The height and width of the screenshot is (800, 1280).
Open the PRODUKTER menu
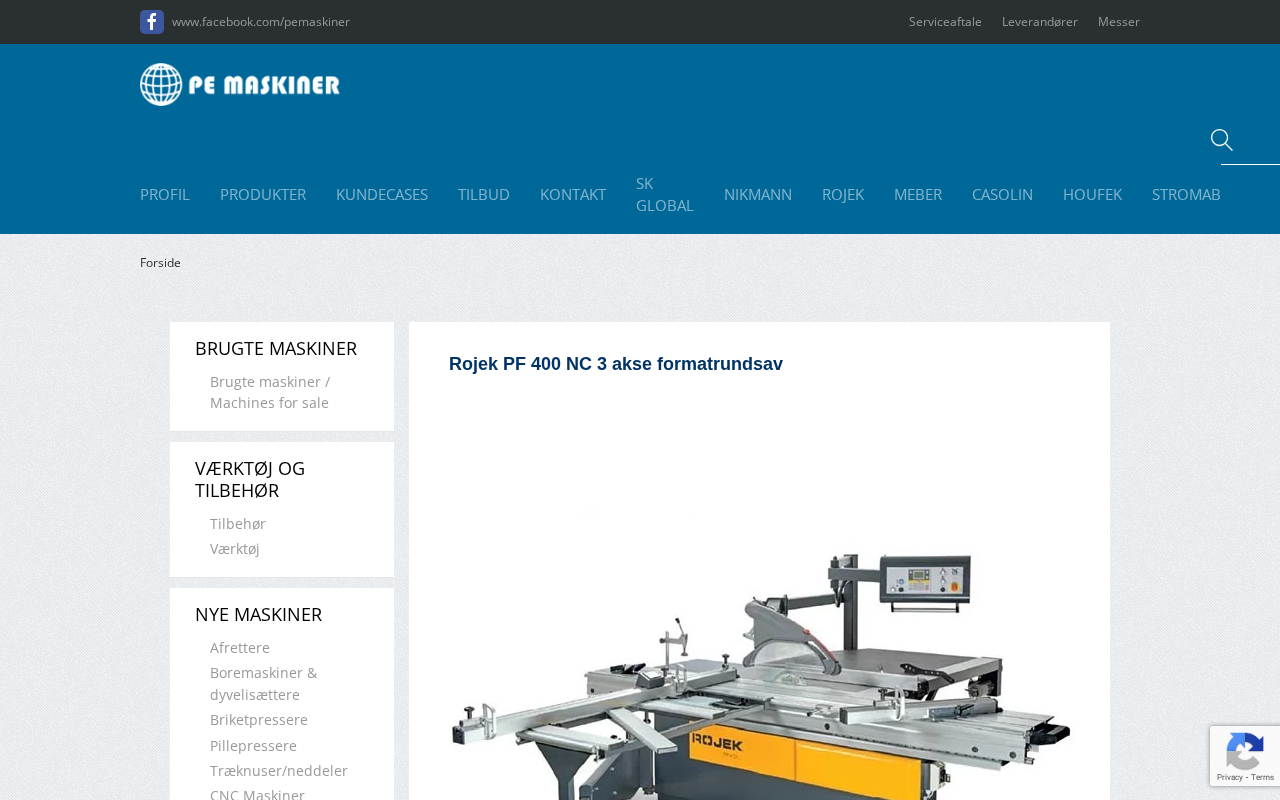[x=263, y=194]
